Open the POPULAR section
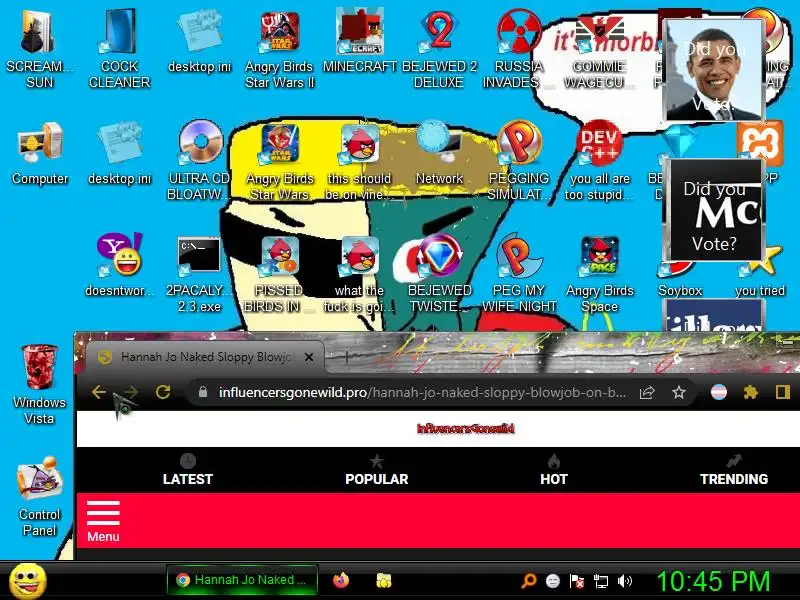The width and height of the screenshot is (800, 600). click(x=377, y=470)
